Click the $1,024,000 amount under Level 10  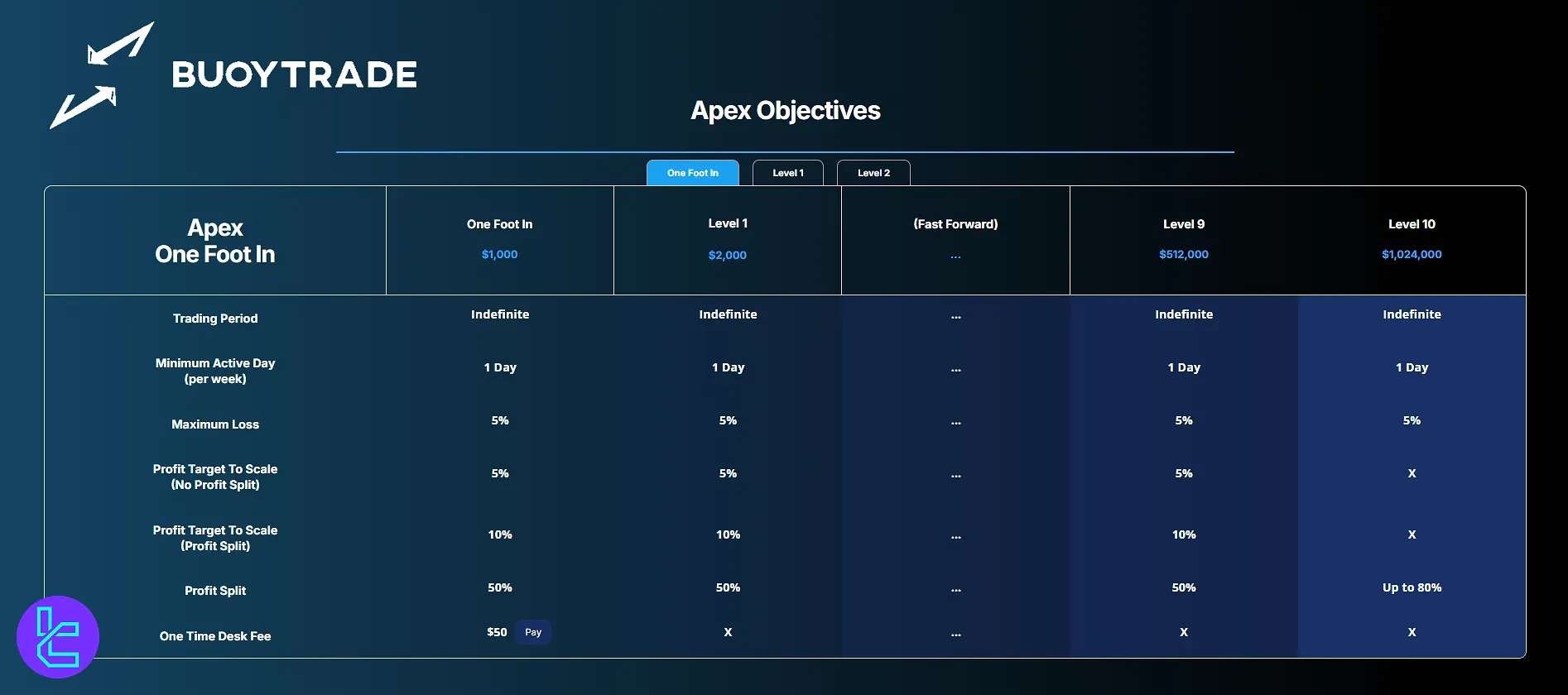click(x=1412, y=255)
